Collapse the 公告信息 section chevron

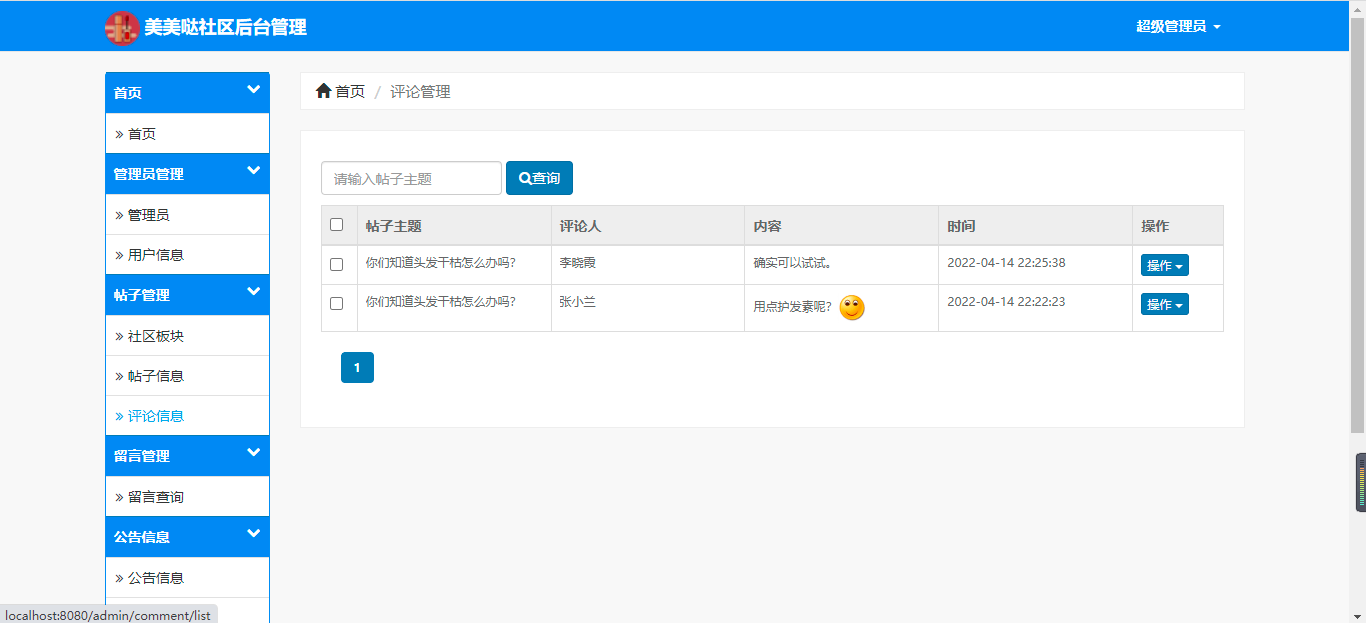254,534
